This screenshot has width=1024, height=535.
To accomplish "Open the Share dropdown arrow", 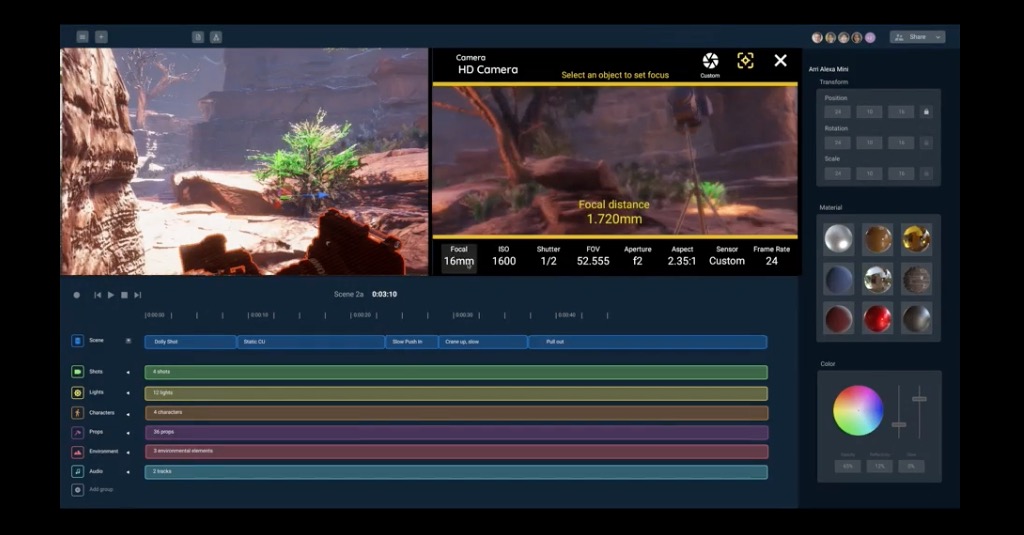I will [935, 37].
